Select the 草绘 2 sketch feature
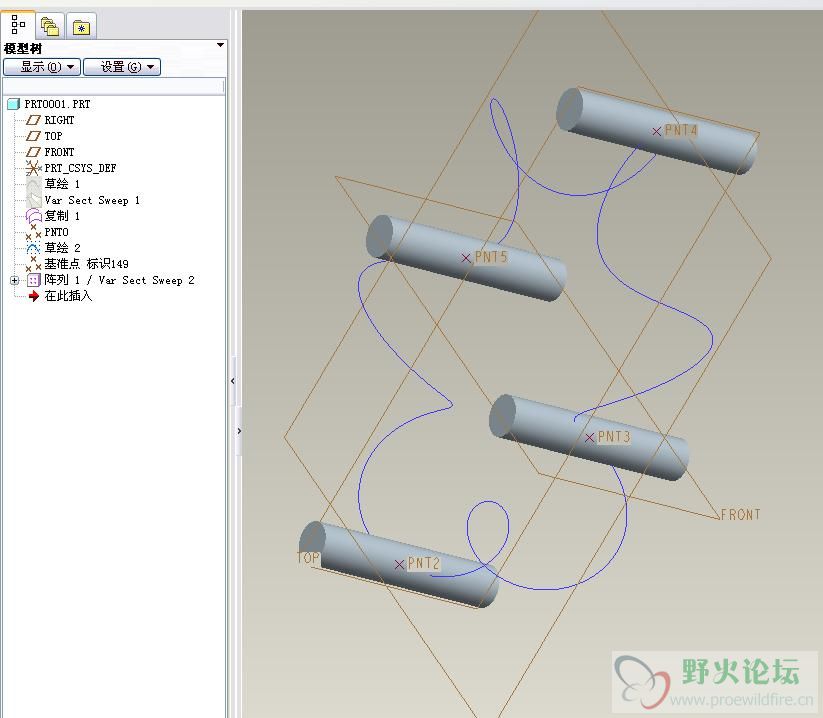823x718 pixels. click(x=62, y=248)
